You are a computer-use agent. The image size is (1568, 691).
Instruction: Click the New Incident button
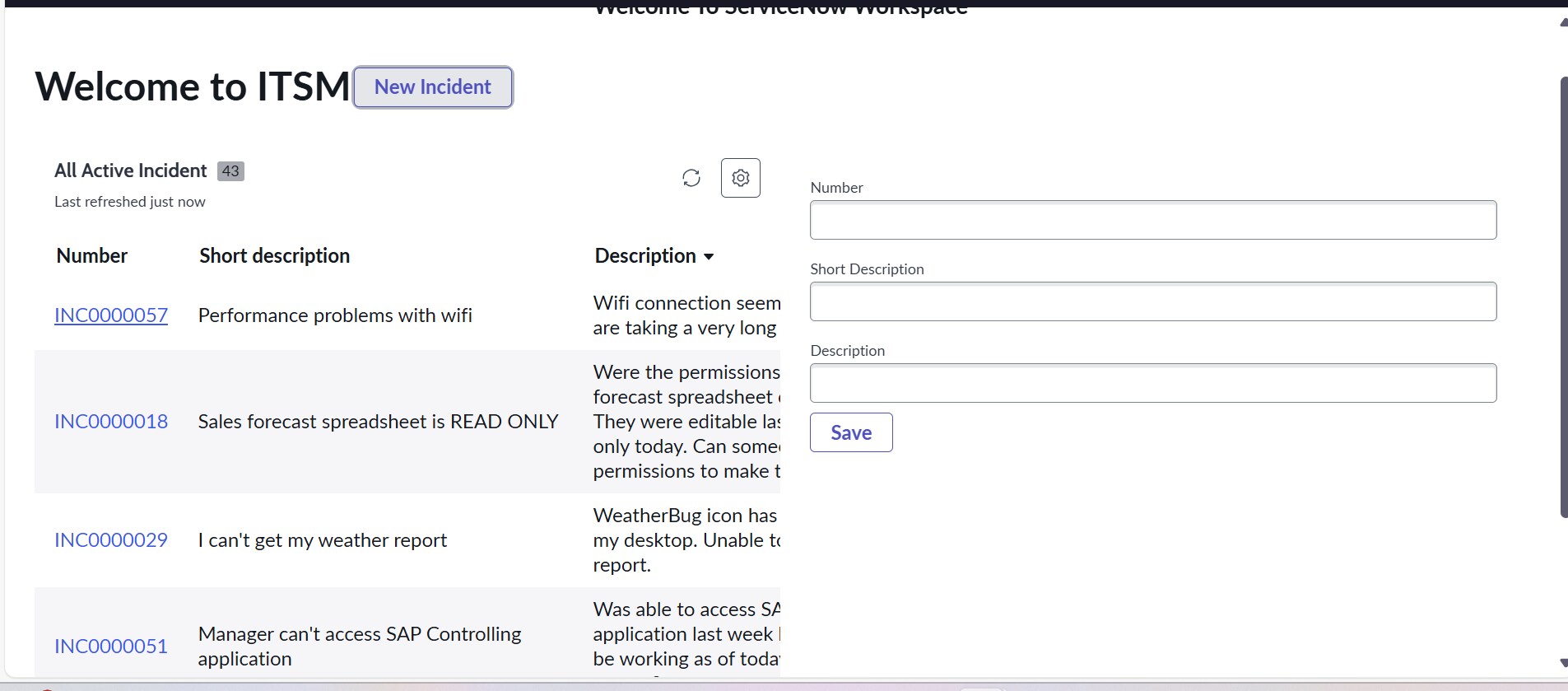pyautogui.click(x=433, y=87)
